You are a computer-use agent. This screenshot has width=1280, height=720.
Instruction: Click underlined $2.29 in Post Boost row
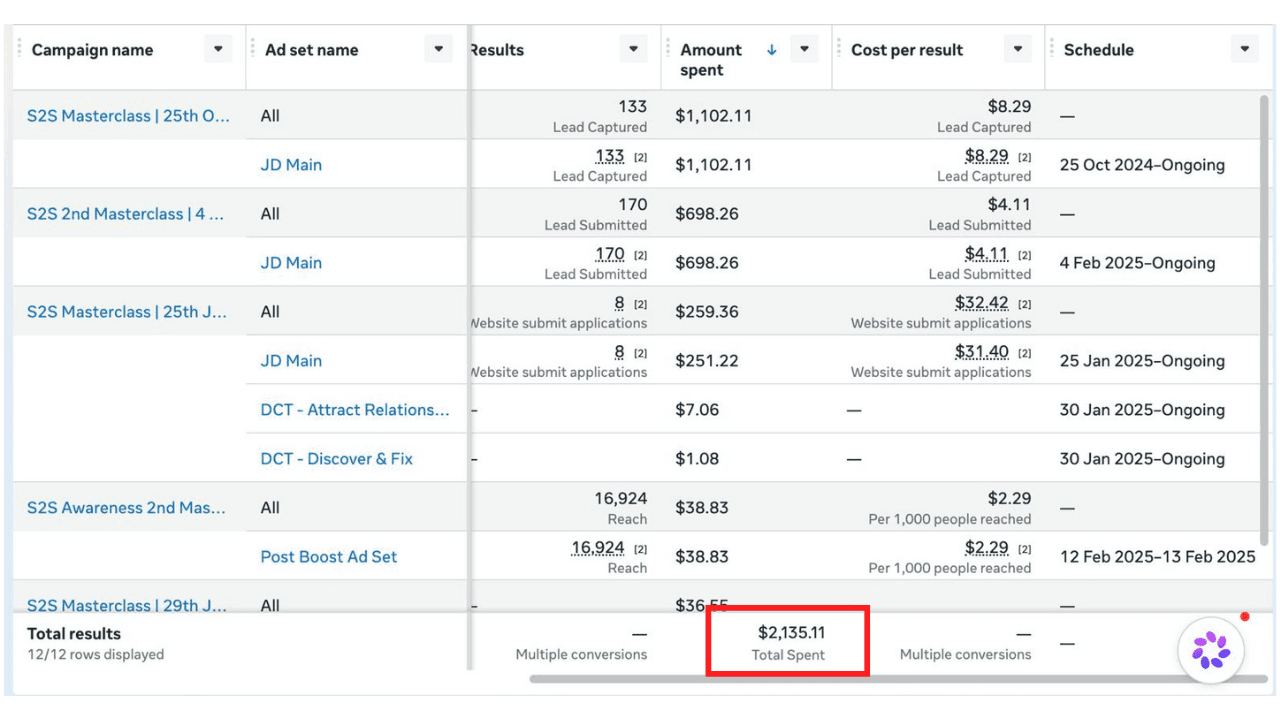[x=987, y=548]
